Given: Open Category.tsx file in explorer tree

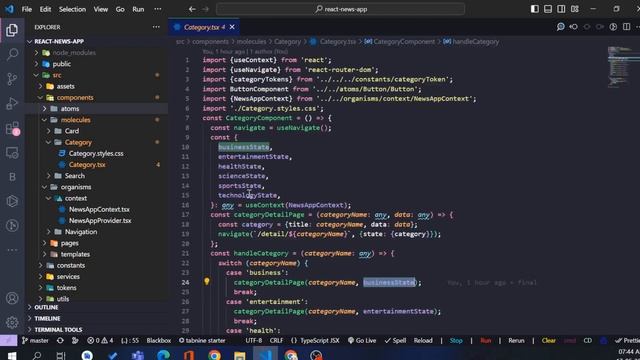Looking at the screenshot, I should pos(96,165).
